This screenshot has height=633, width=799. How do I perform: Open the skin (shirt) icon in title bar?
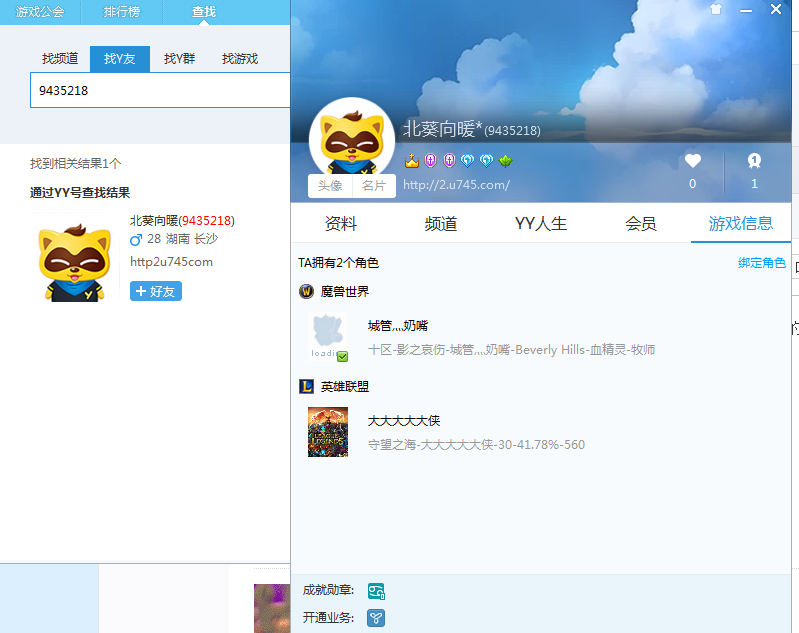716,9
